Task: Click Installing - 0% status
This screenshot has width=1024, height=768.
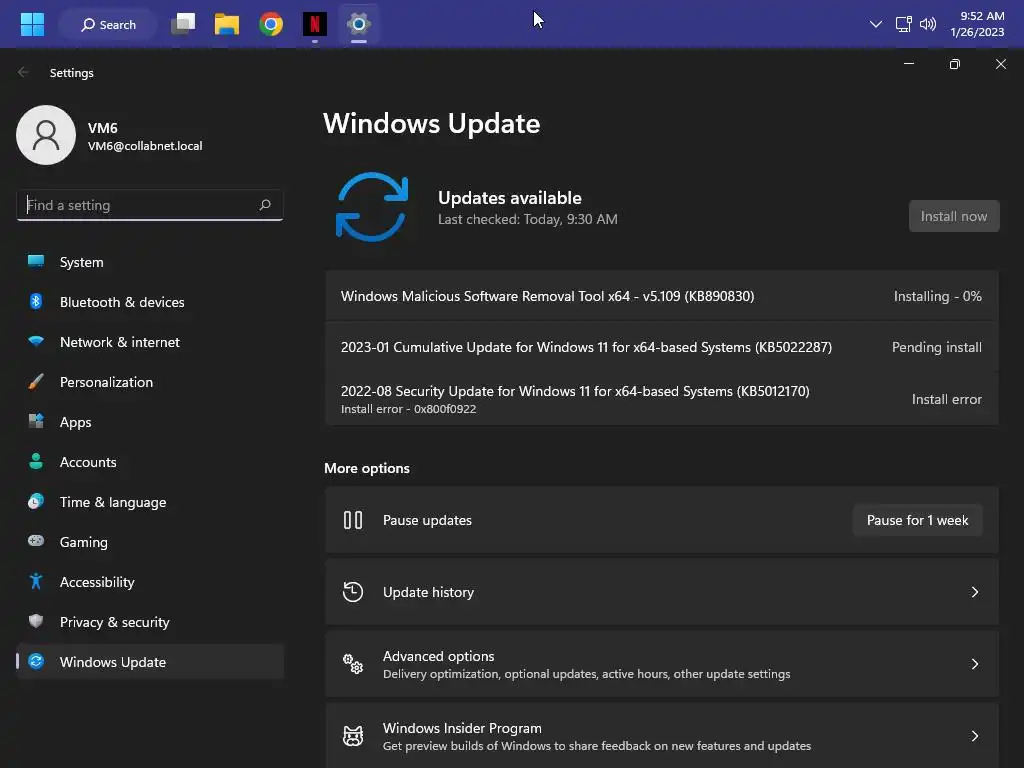Action: 937,296
